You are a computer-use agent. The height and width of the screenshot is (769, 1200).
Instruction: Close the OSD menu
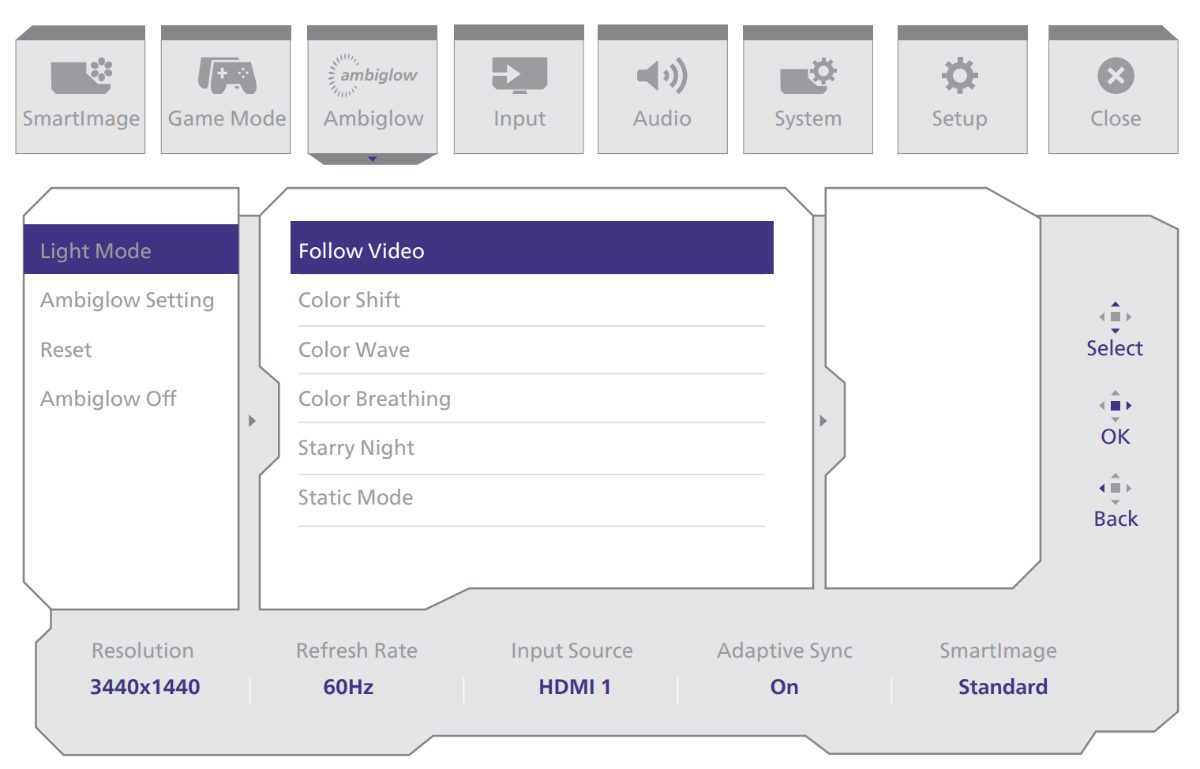point(1115,90)
